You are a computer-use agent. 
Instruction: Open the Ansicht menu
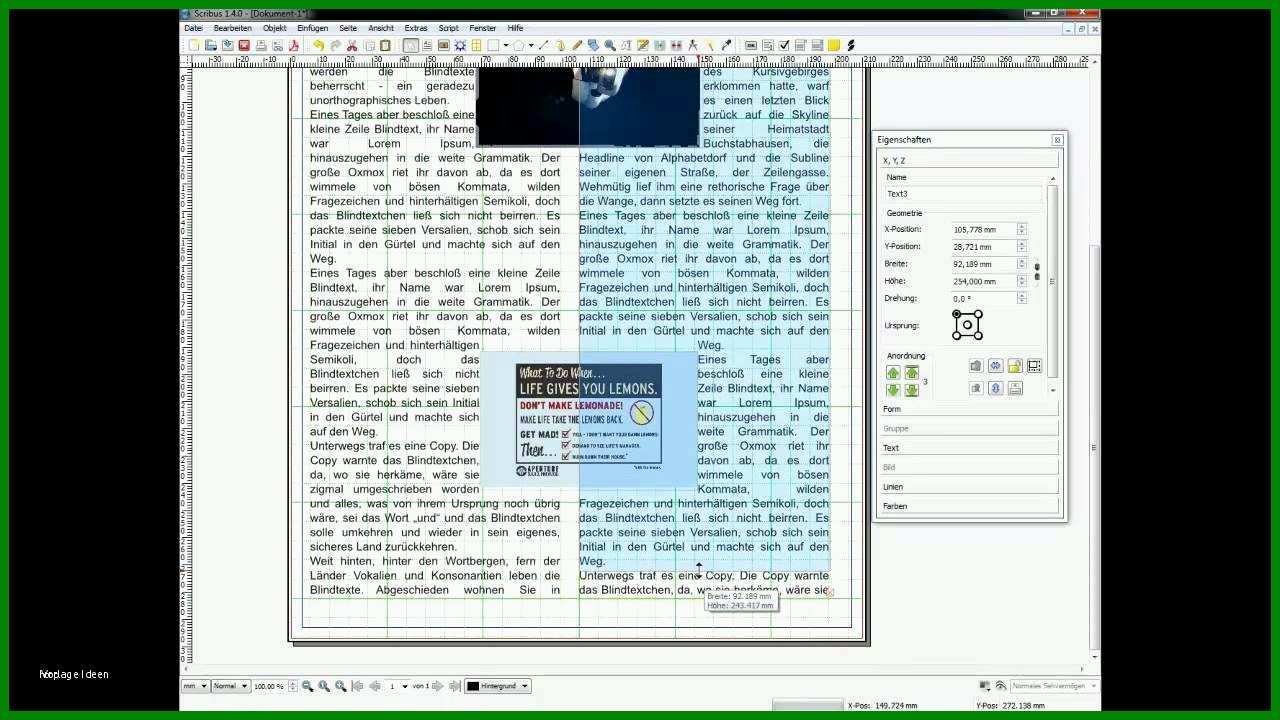381,28
